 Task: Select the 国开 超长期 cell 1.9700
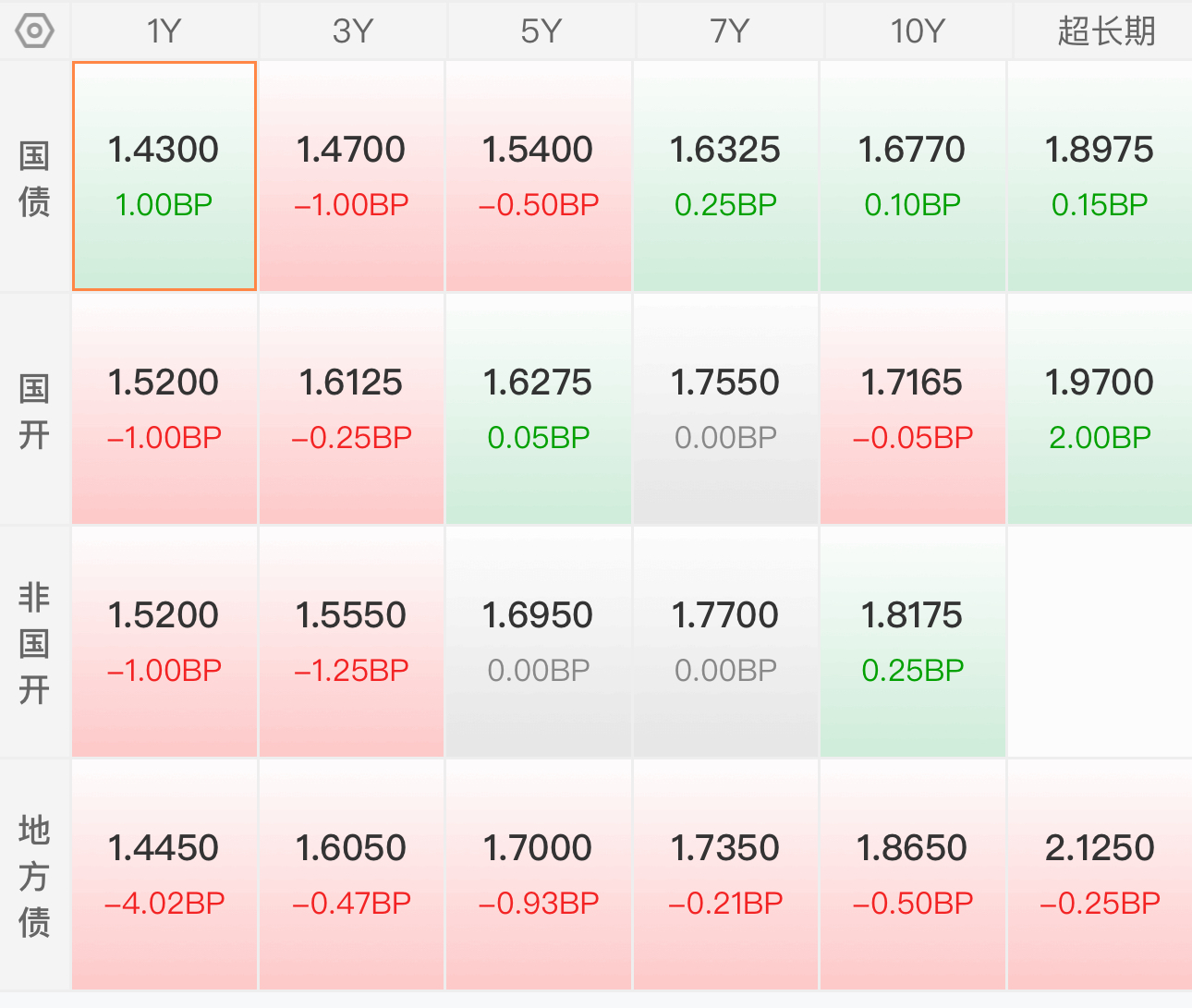(1100, 409)
